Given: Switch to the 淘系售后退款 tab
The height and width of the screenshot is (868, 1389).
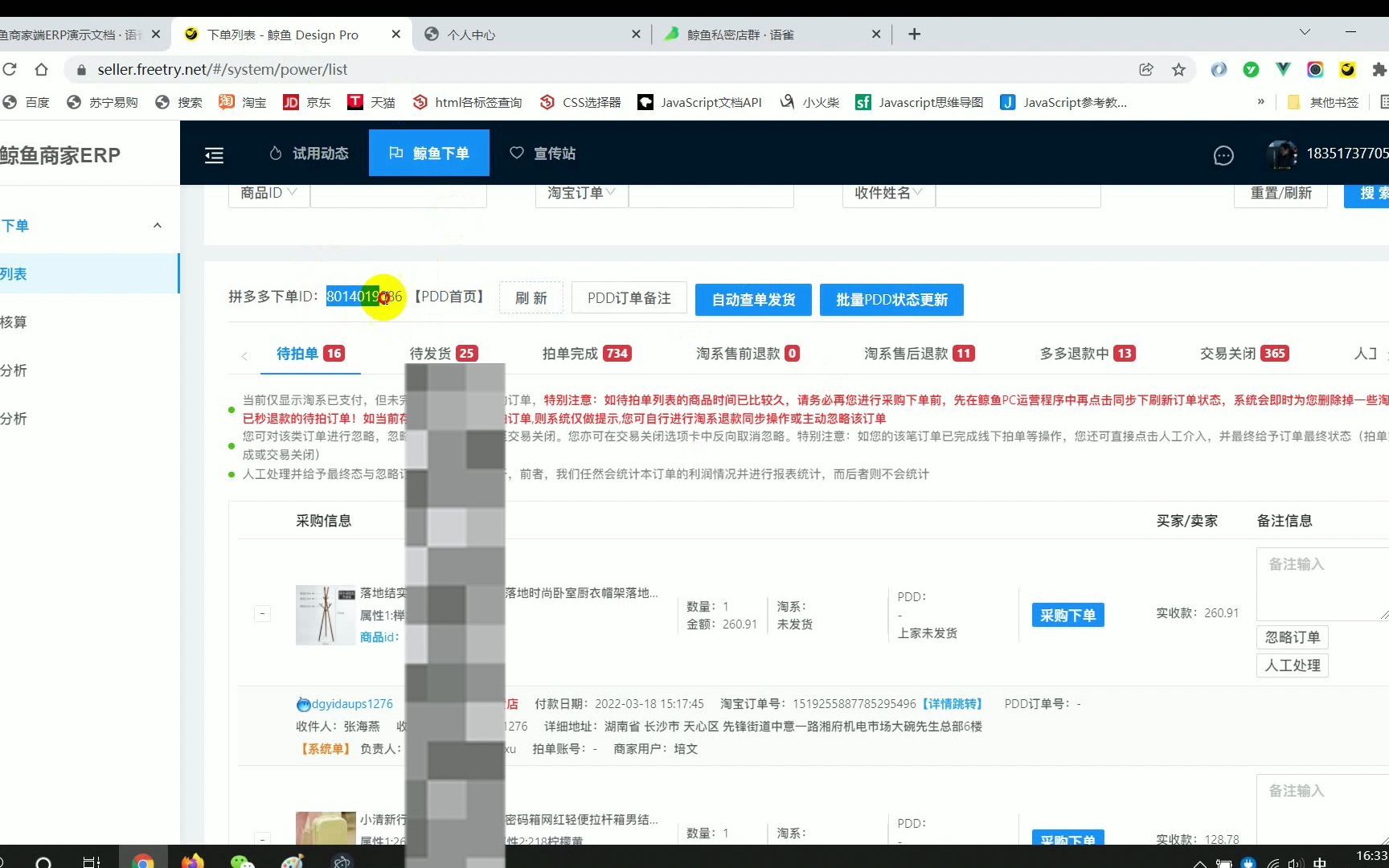Looking at the screenshot, I should click(920, 354).
